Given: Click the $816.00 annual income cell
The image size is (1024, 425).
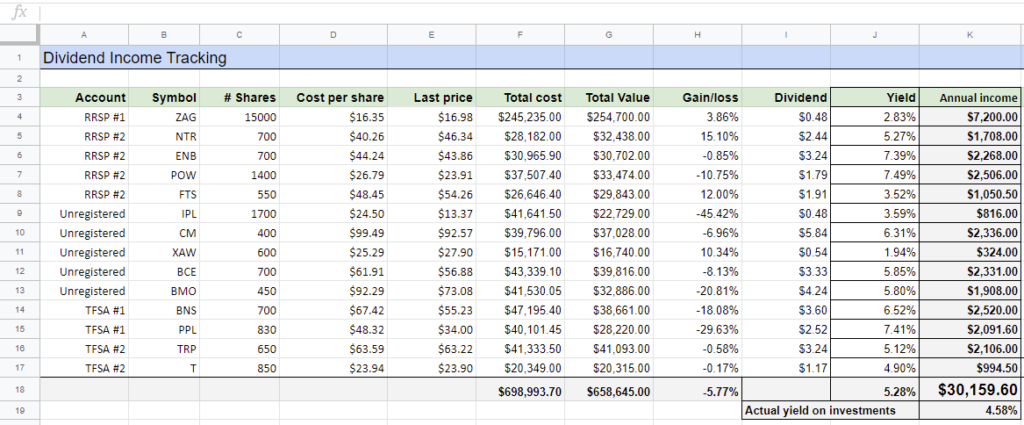Looking at the screenshot, I should [x=970, y=213].
